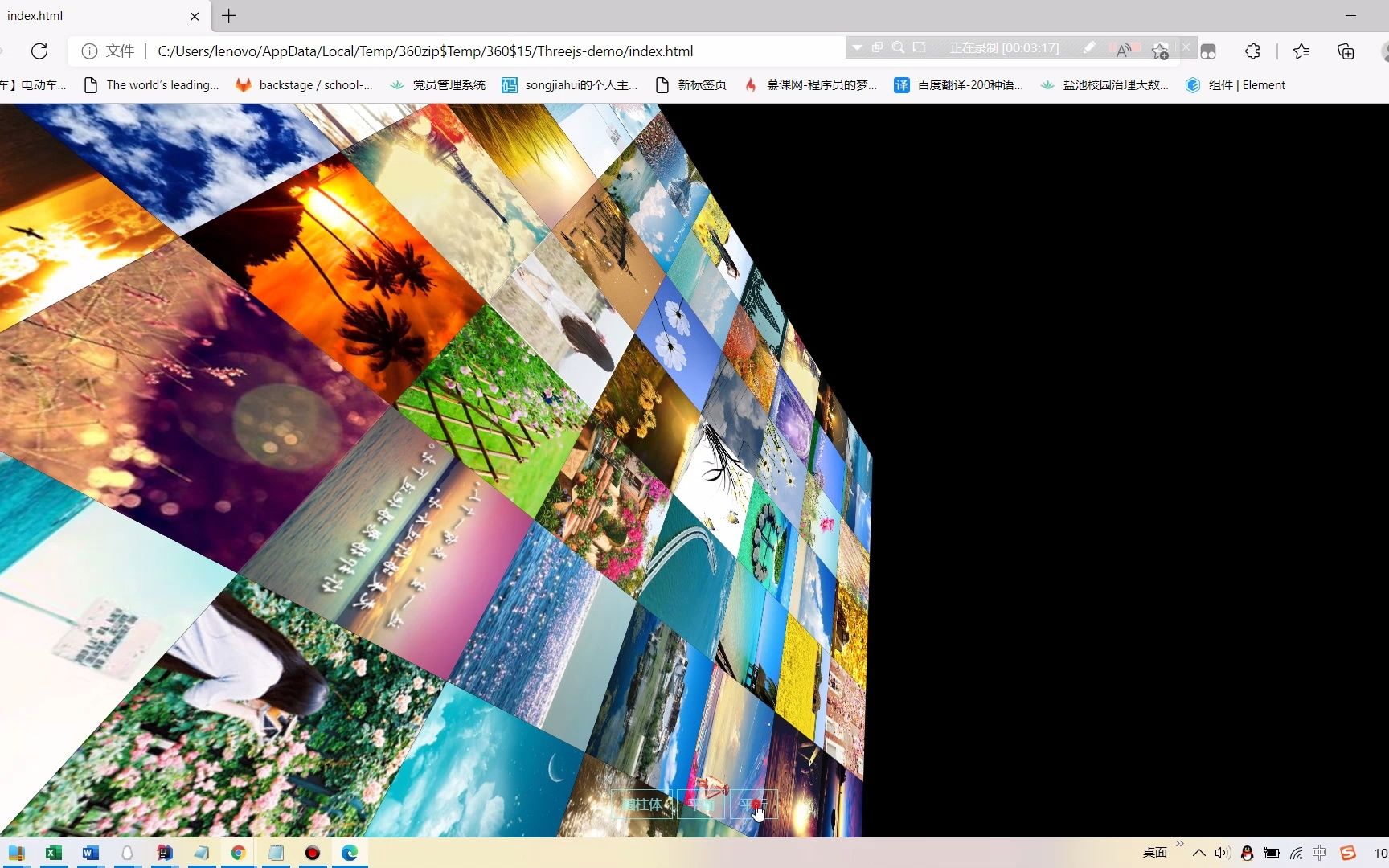Open the 电动车... bookmark
Viewport: 1389px width, 868px height.
(x=34, y=85)
